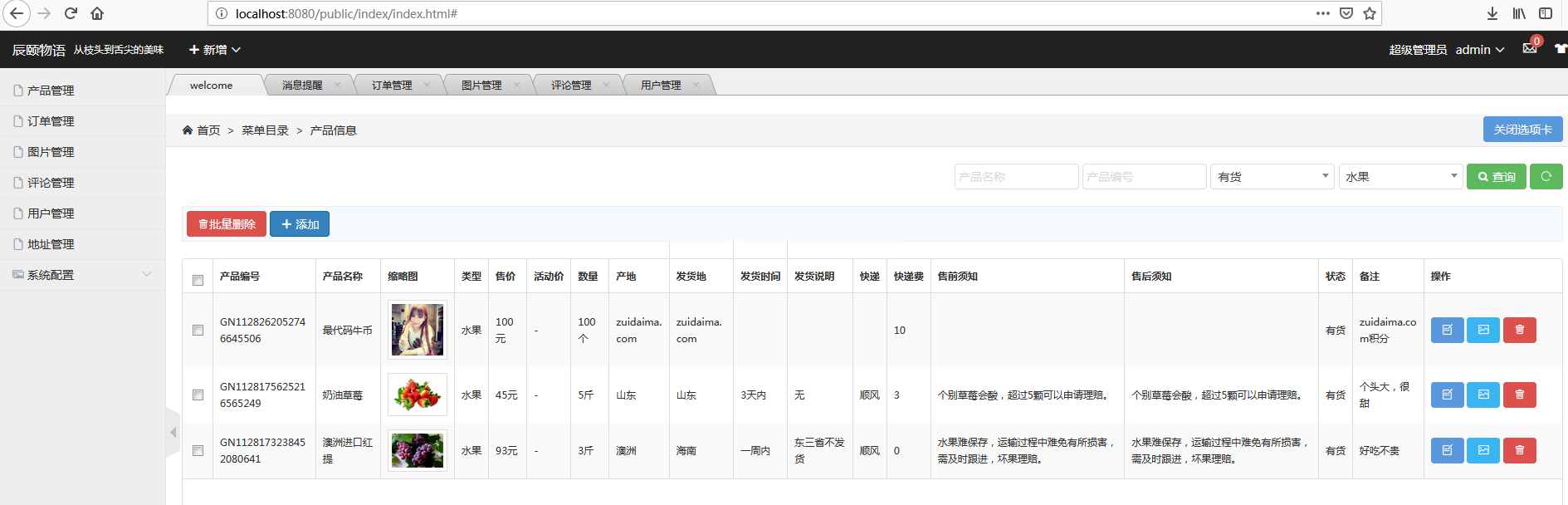Open the 有货 stock status dropdown
The height and width of the screenshot is (505, 1568).
pyautogui.click(x=1272, y=176)
